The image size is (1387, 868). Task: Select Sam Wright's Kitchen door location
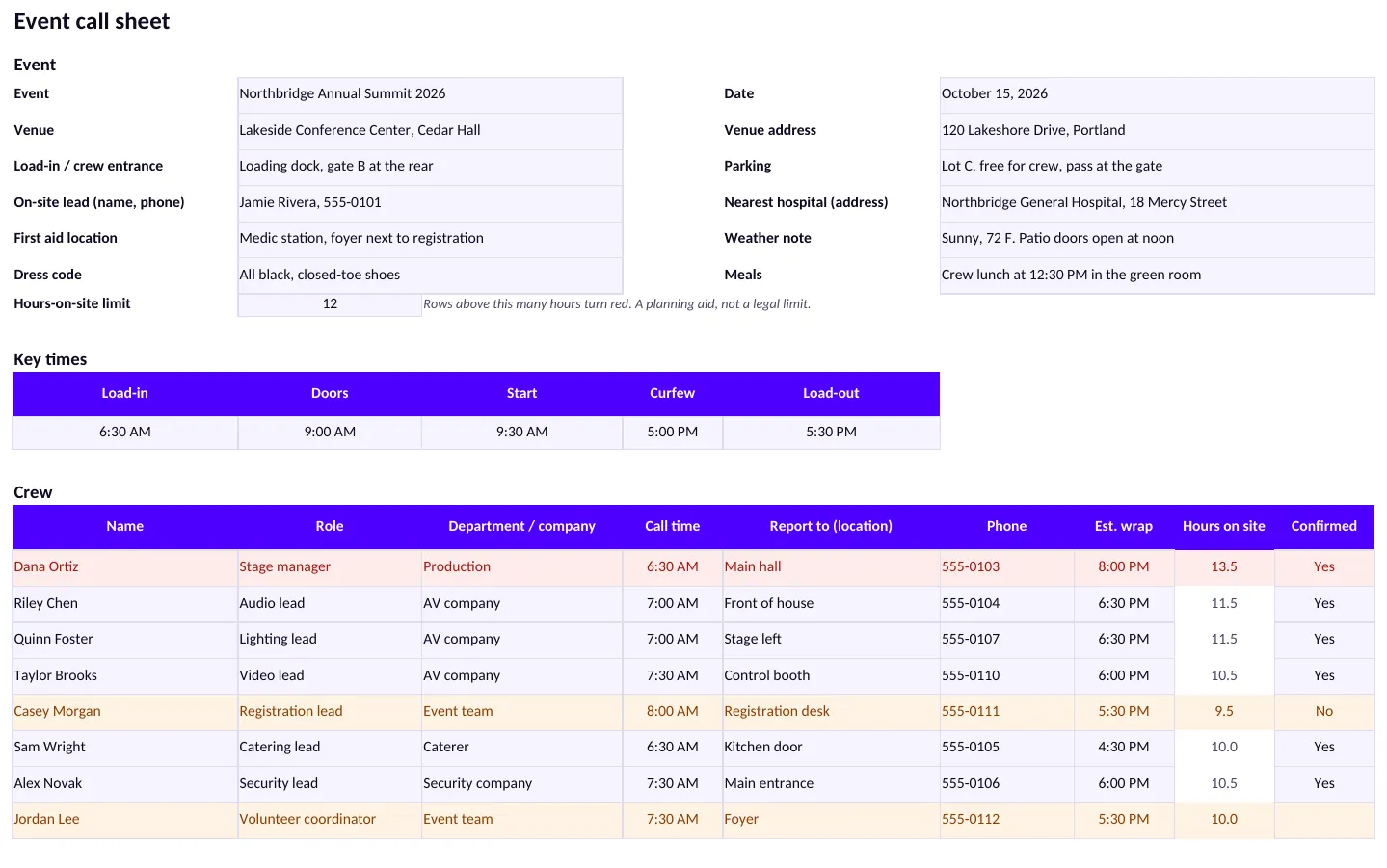pyautogui.click(x=831, y=748)
